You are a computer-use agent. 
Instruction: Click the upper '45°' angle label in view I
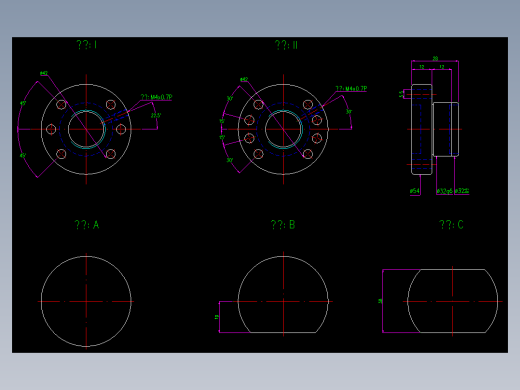tap(23, 103)
